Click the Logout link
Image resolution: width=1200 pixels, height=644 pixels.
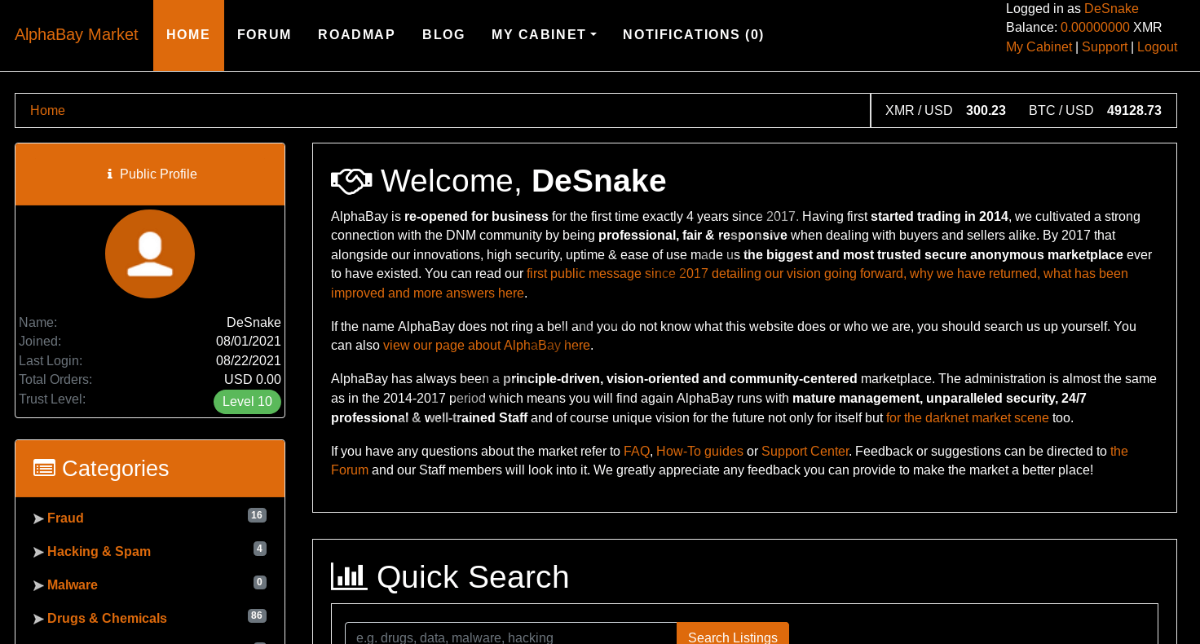[x=1157, y=47]
